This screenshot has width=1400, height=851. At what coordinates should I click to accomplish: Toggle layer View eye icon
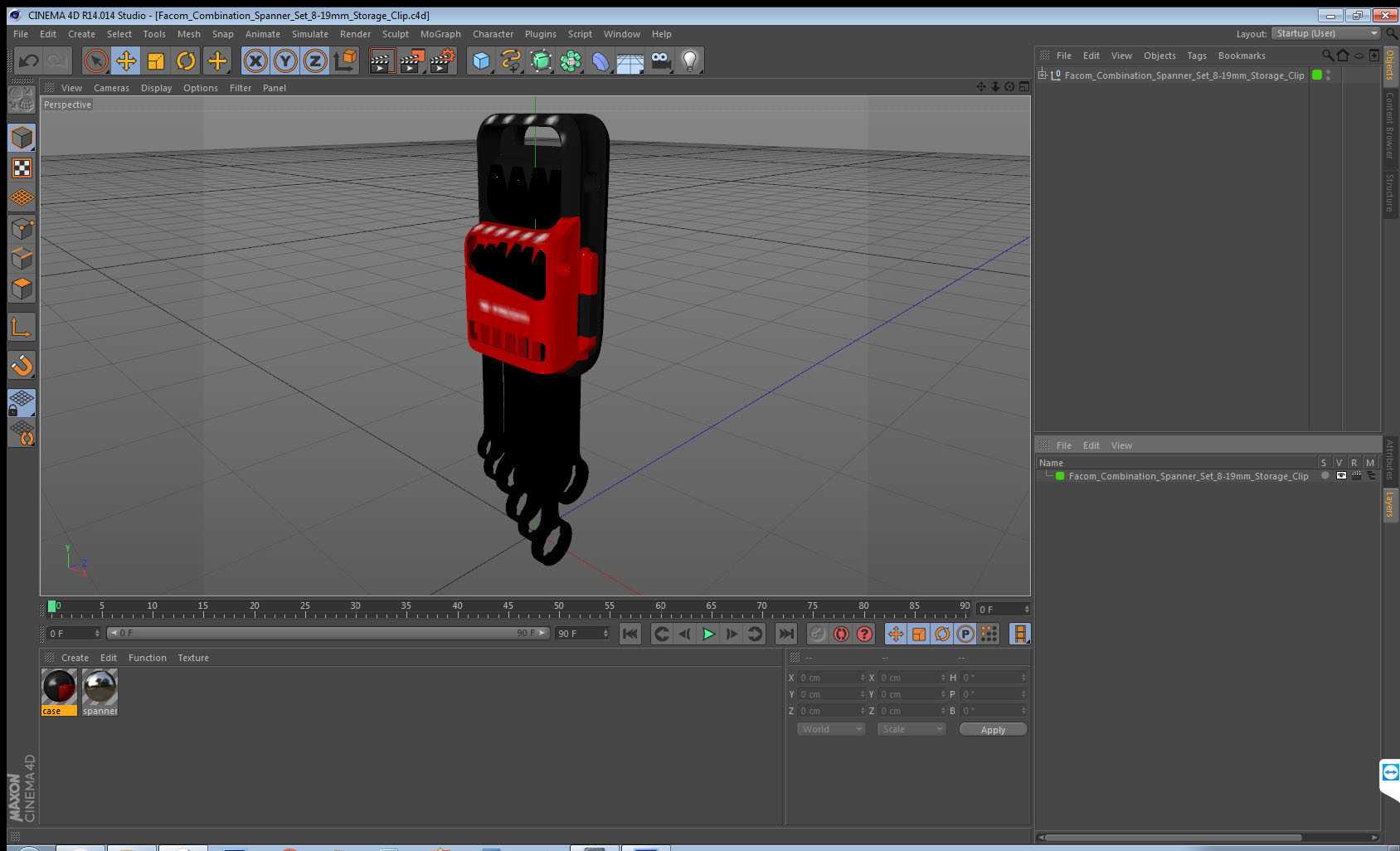[x=1340, y=476]
